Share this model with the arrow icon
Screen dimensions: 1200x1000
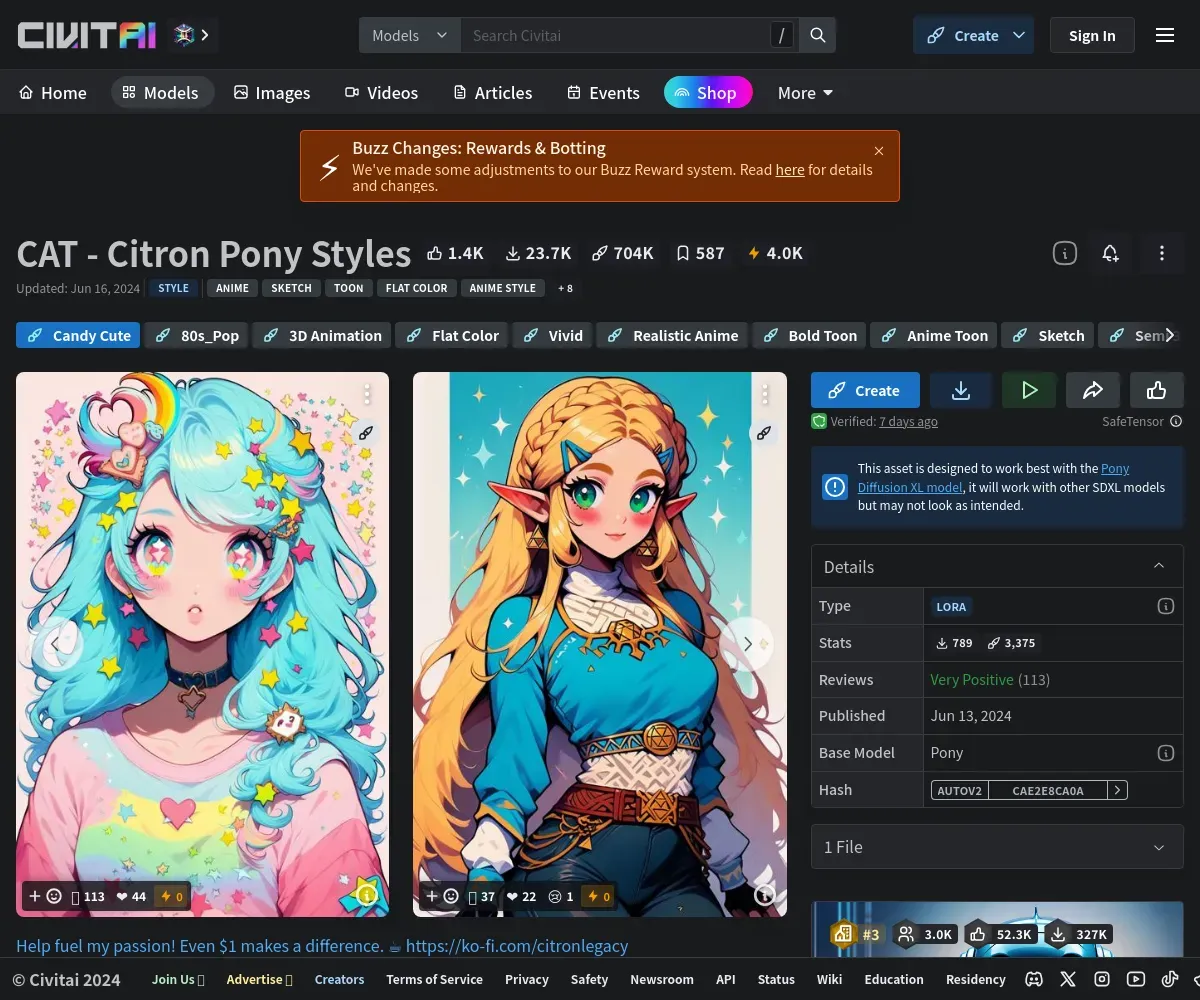pyautogui.click(x=1093, y=390)
